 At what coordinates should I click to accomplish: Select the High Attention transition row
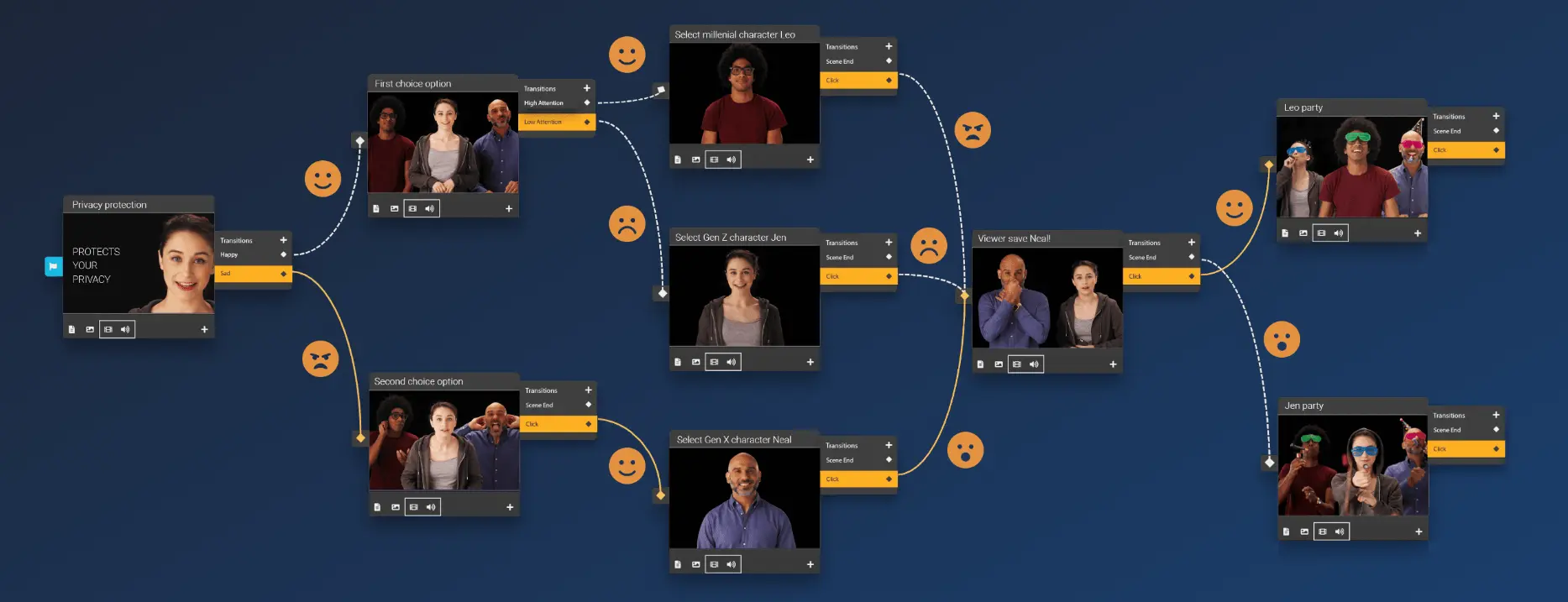point(557,103)
